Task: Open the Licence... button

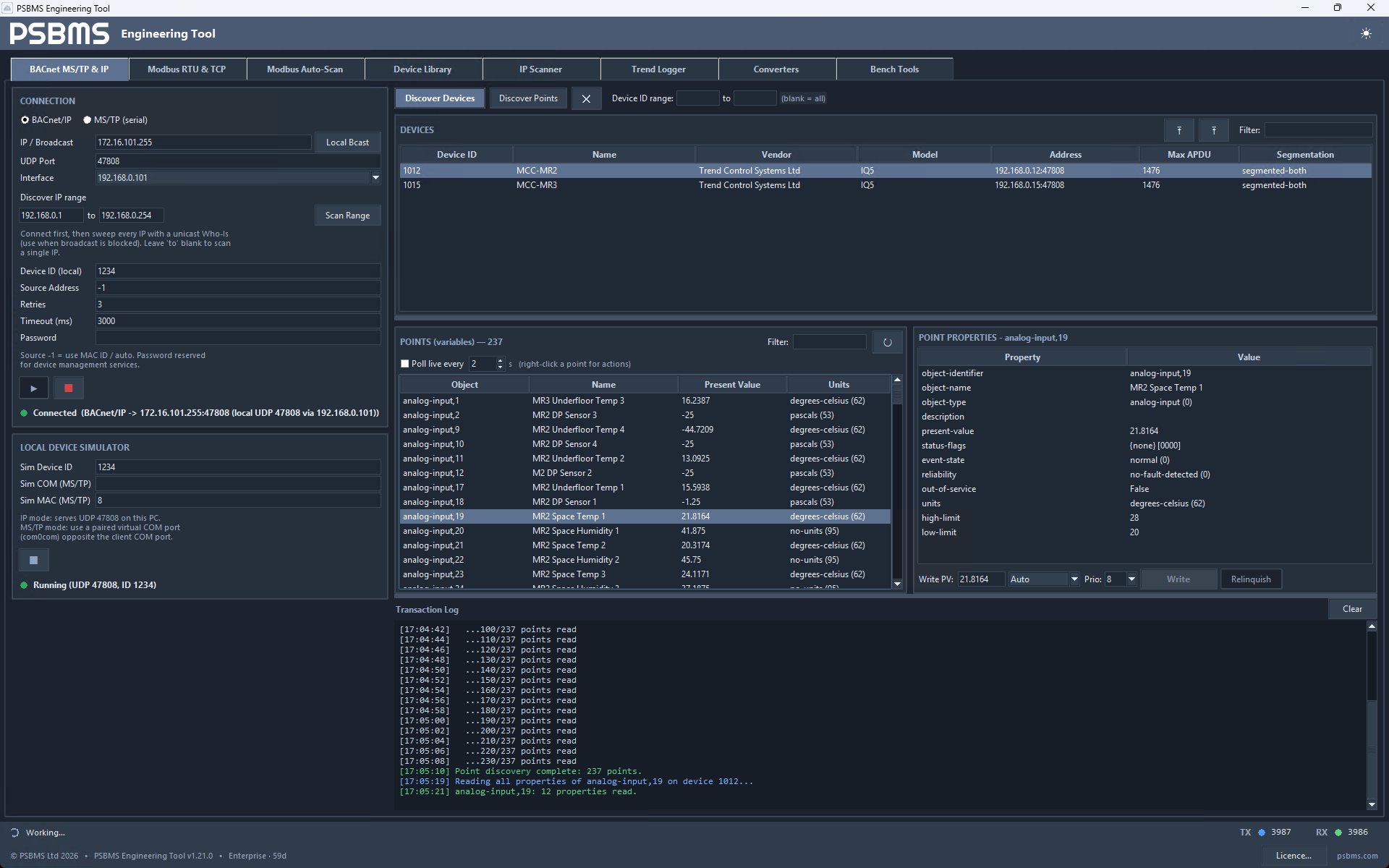Action: (x=1294, y=856)
